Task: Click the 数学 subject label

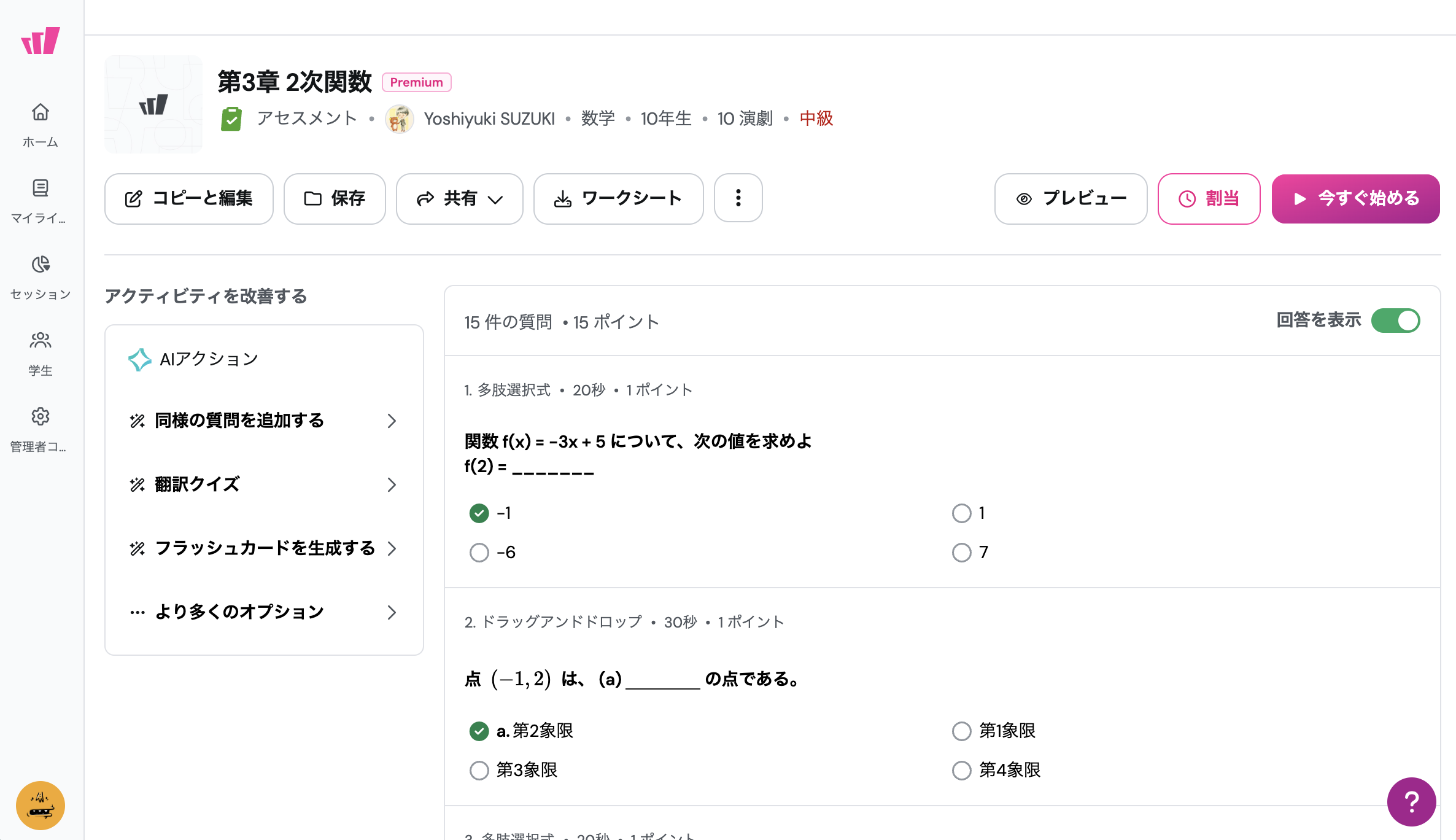Action: click(x=598, y=119)
